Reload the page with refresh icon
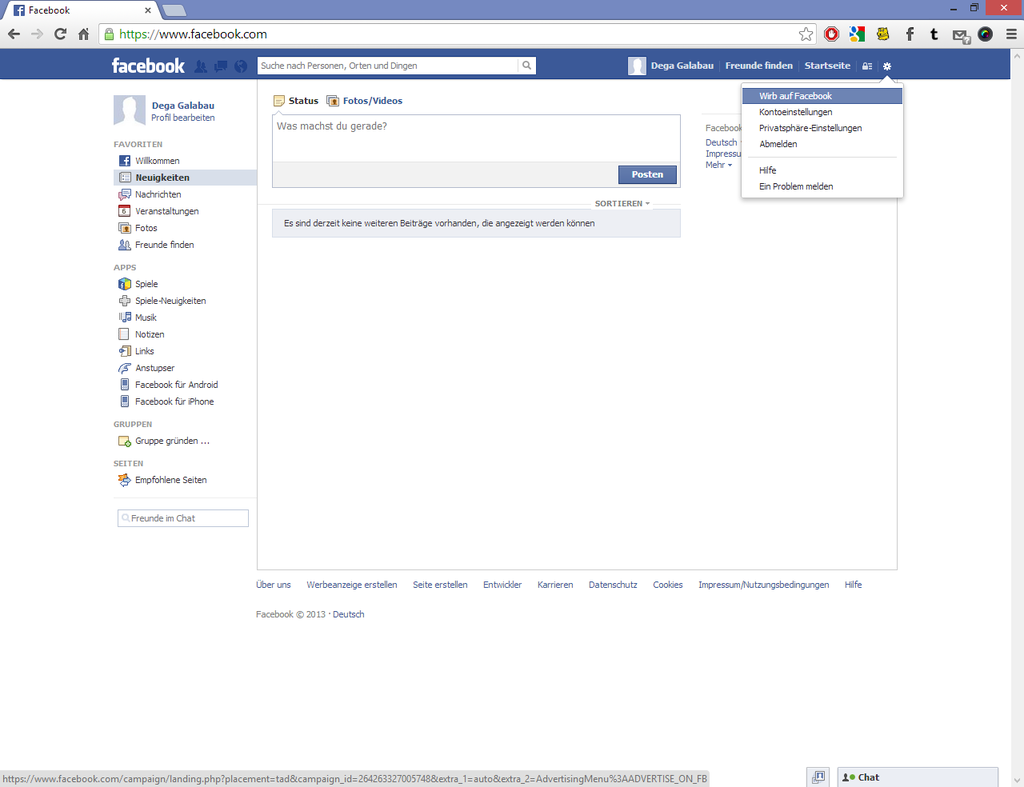Image resolution: width=1024 pixels, height=787 pixels. point(60,34)
